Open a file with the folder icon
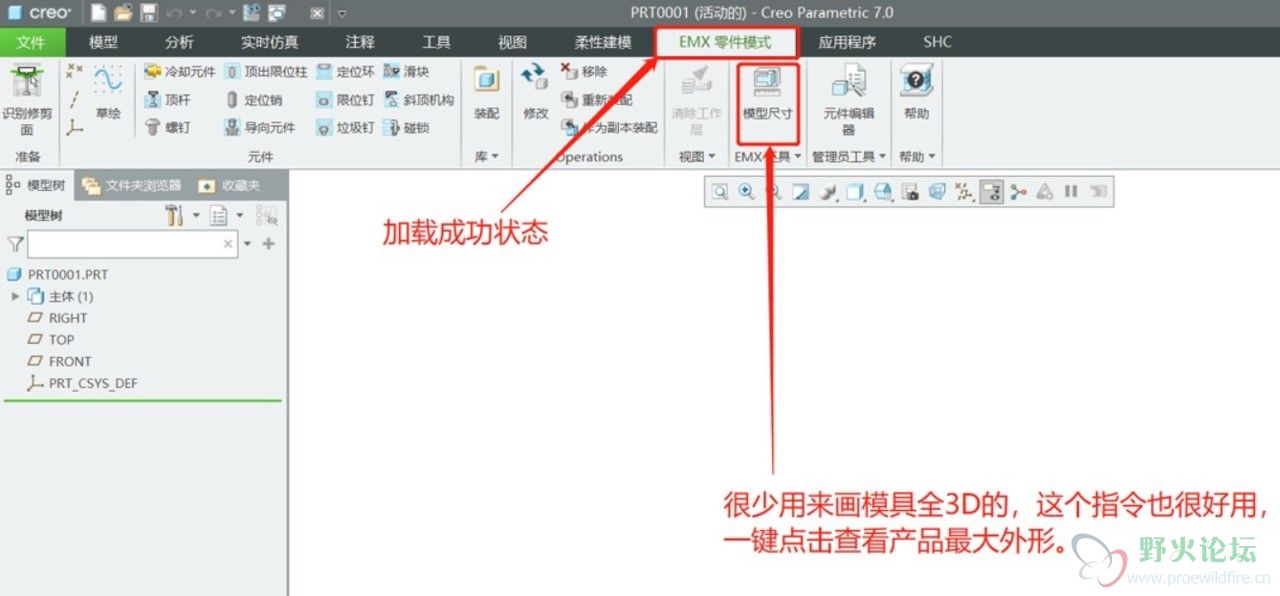 tap(123, 13)
